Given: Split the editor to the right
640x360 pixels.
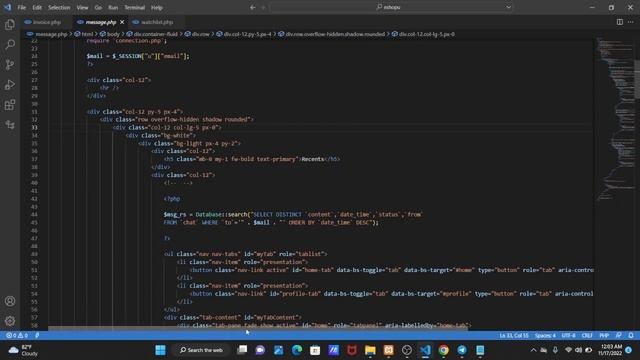Looking at the screenshot, I should [620, 22].
